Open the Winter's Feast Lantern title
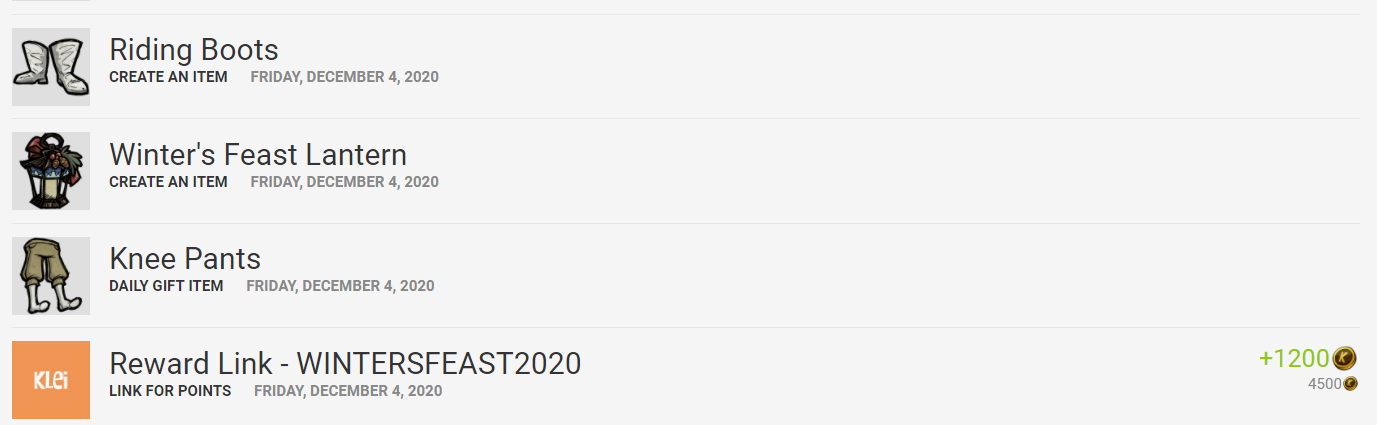The width and height of the screenshot is (1377, 425). pyautogui.click(x=258, y=154)
